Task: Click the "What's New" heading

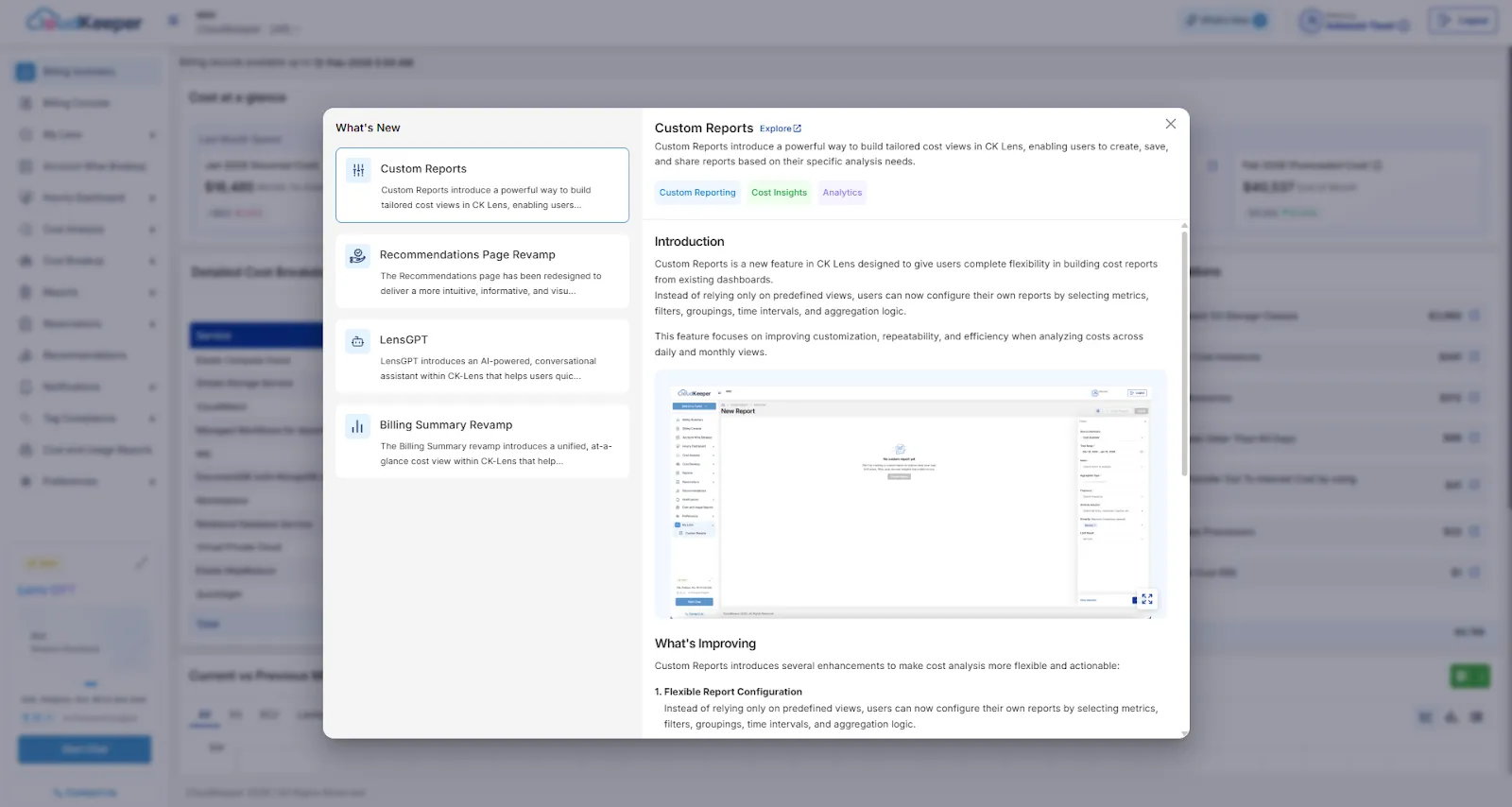Action: click(368, 128)
